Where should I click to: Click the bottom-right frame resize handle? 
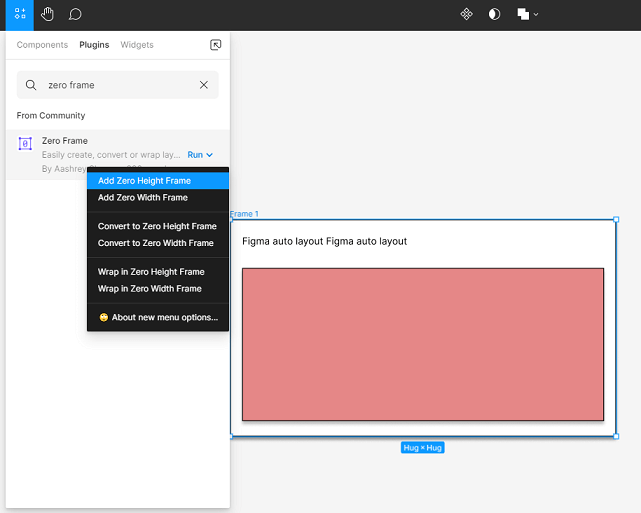(616, 436)
